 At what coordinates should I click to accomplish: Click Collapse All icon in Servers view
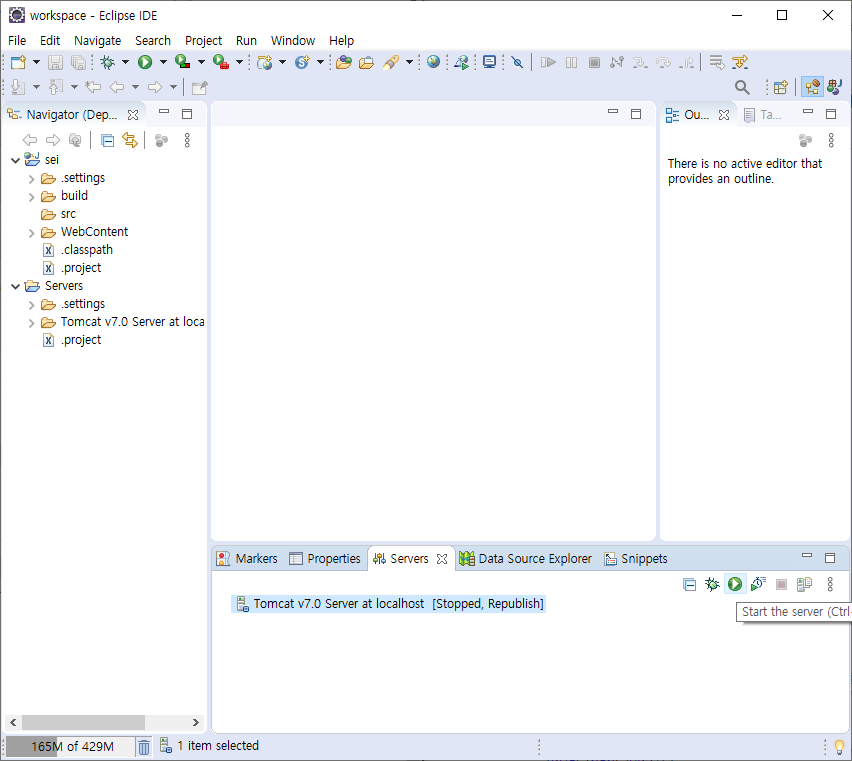click(x=690, y=584)
